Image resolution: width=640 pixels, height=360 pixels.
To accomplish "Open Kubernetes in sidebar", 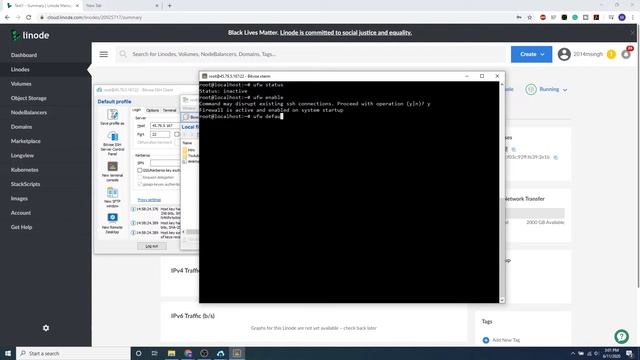I will point(24,169).
